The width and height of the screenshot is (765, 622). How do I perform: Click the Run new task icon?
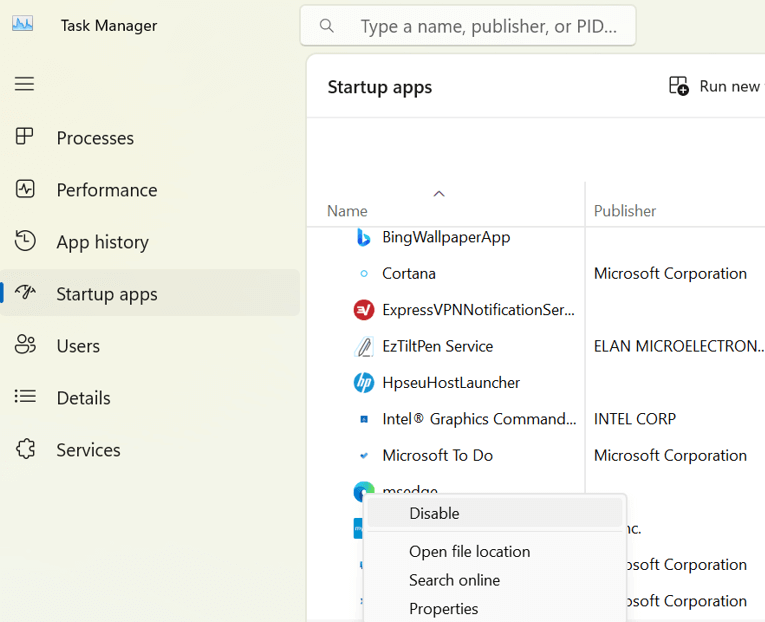(679, 86)
